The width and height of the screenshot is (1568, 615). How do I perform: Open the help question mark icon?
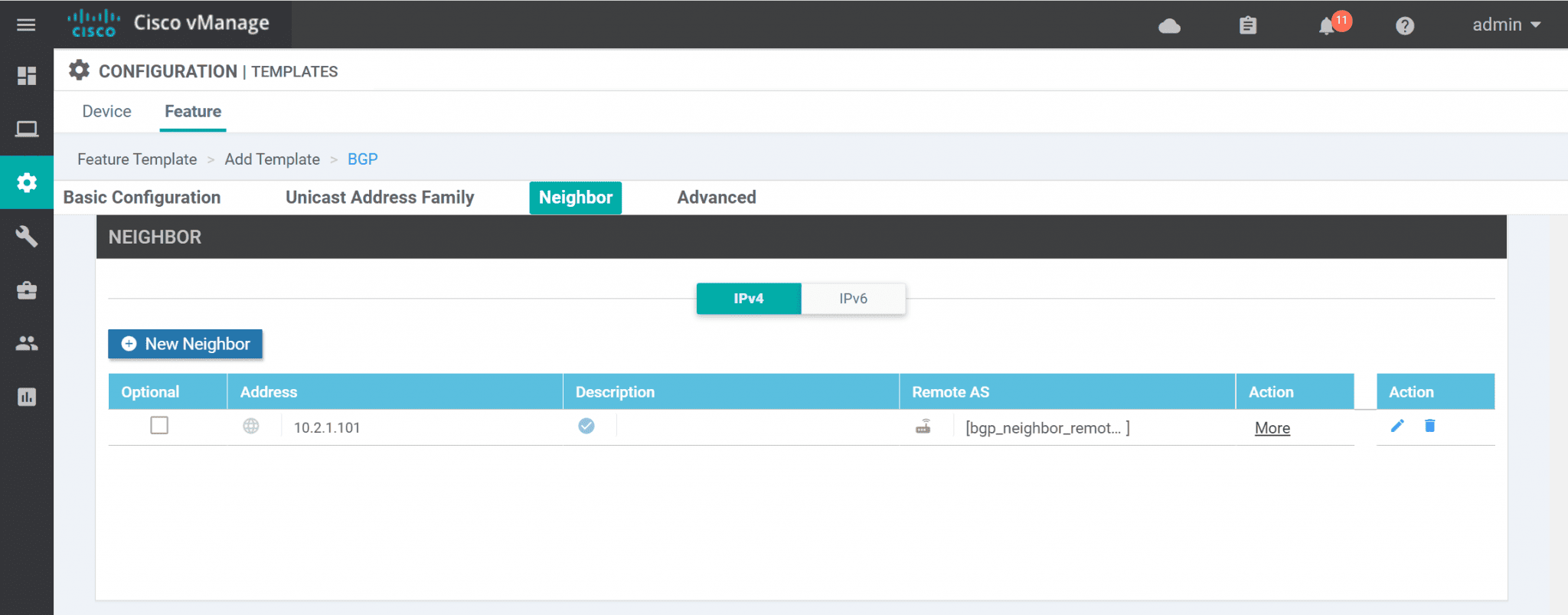(1404, 26)
